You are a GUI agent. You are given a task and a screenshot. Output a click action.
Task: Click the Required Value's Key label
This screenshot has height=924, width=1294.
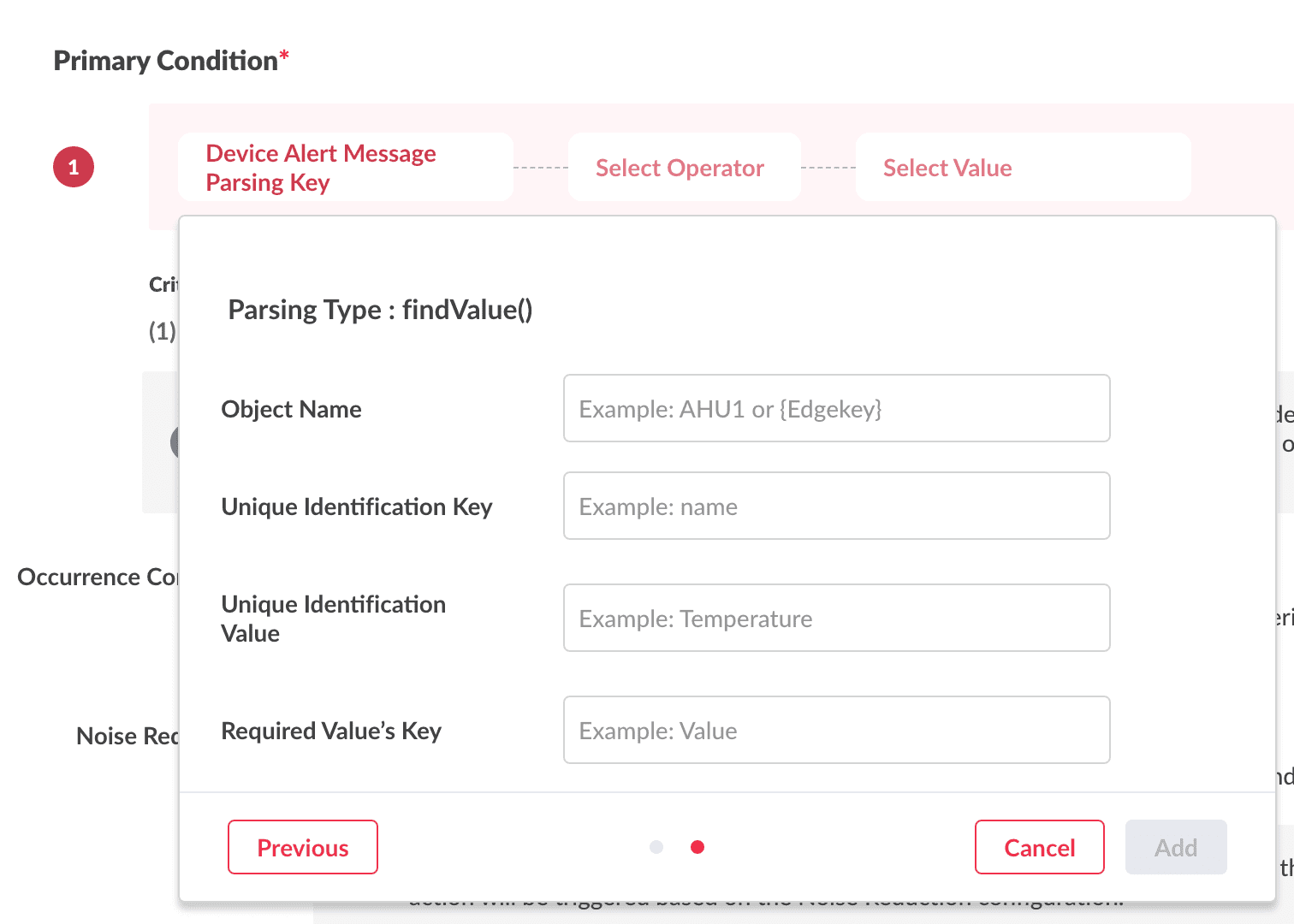pyautogui.click(x=331, y=731)
